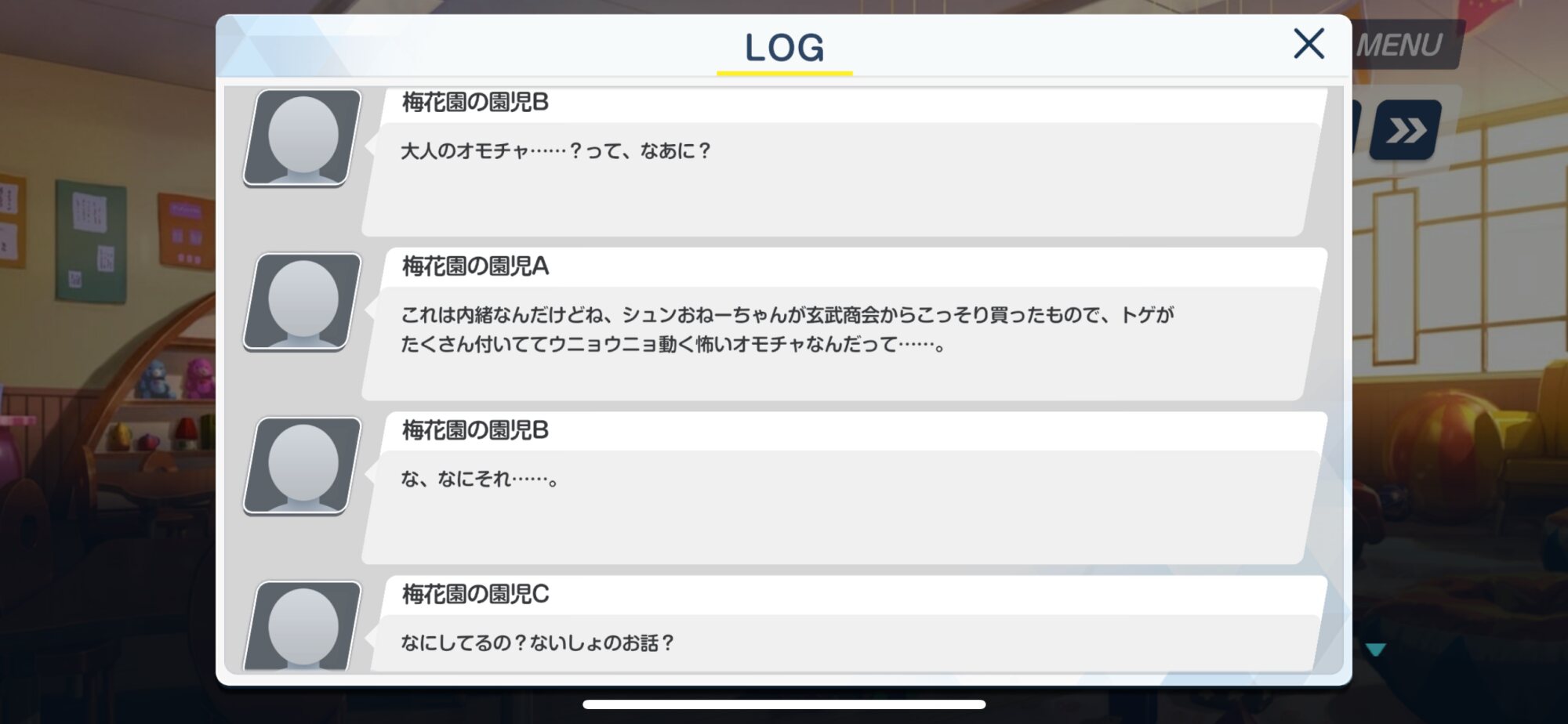This screenshot has width=1568, height=724.
Task: Click the blue down triangle indicator
Action: pos(1375,650)
